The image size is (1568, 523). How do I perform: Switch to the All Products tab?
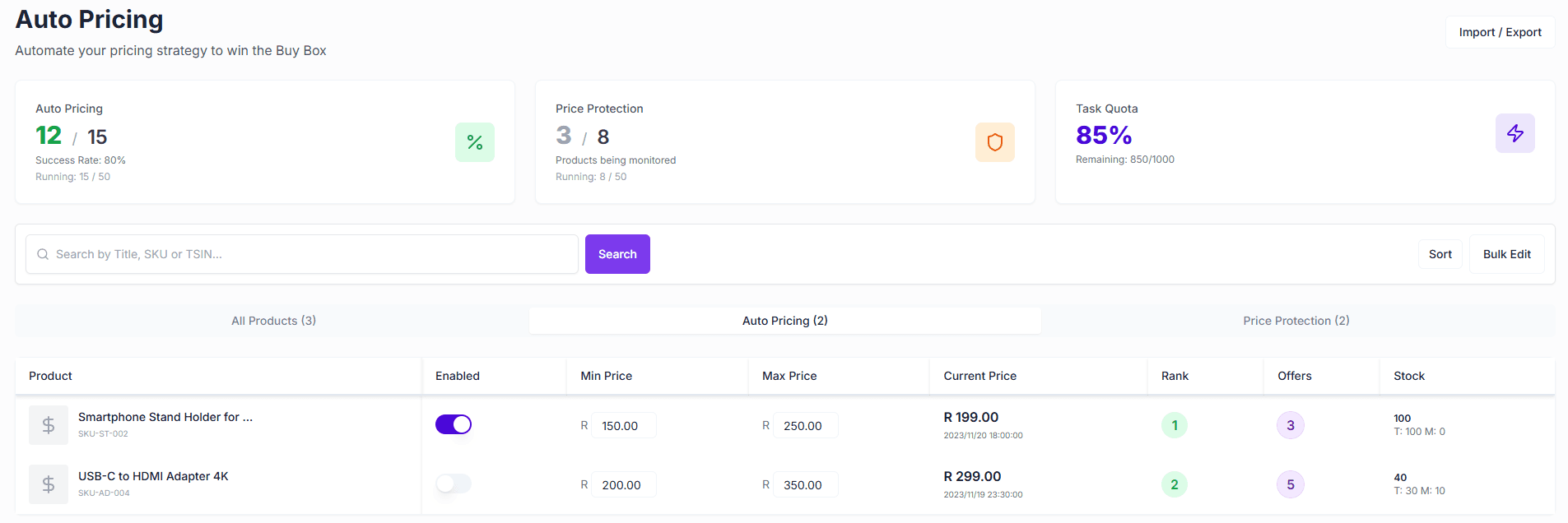[273, 321]
